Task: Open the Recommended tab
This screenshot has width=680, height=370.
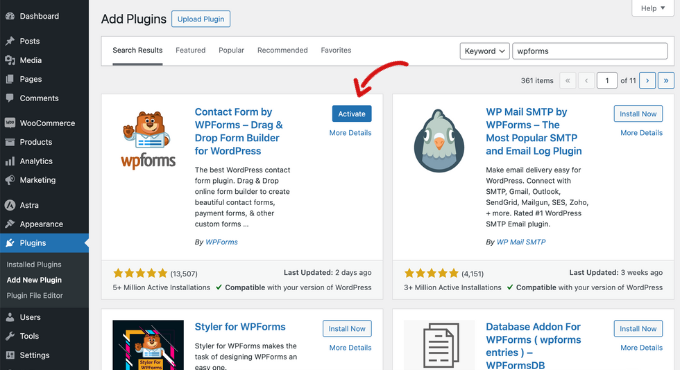Action: pyautogui.click(x=282, y=50)
